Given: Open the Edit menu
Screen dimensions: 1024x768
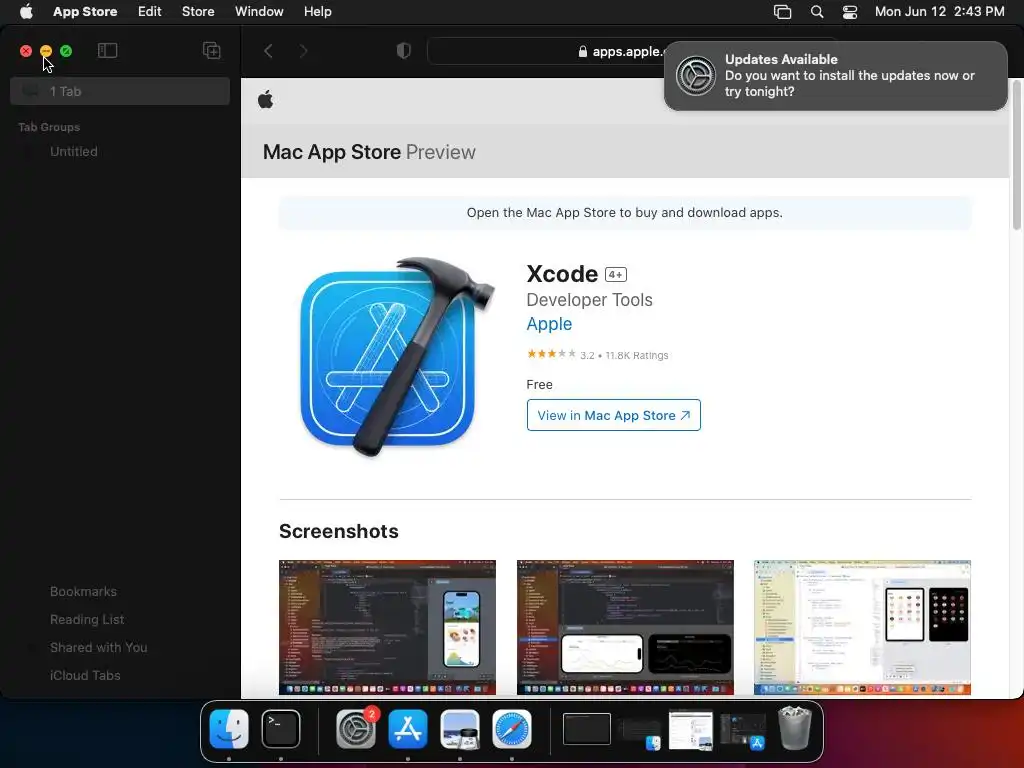Looking at the screenshot, I should pos(150,12).
